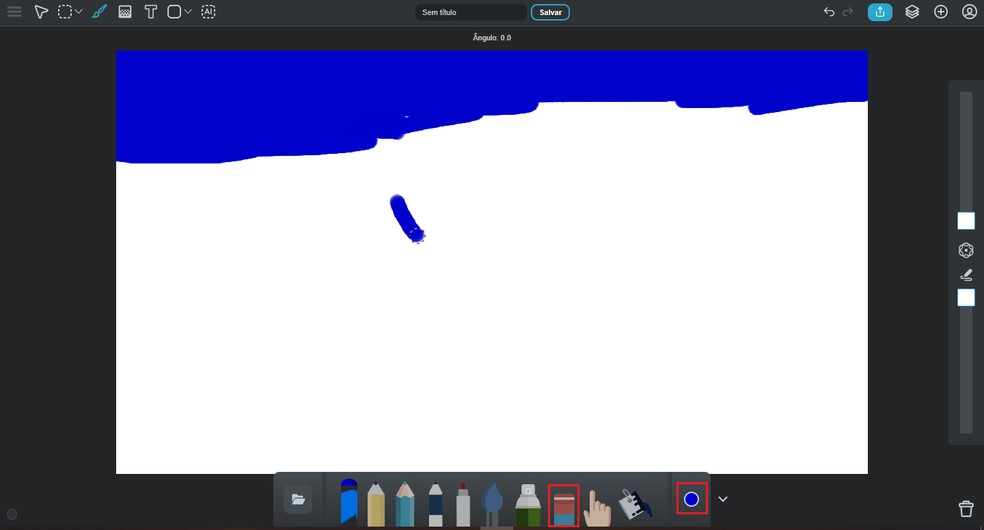Select the rectangular marquee selection tool
Viewport: 984px width, 530px height.
tap(65, 12)
